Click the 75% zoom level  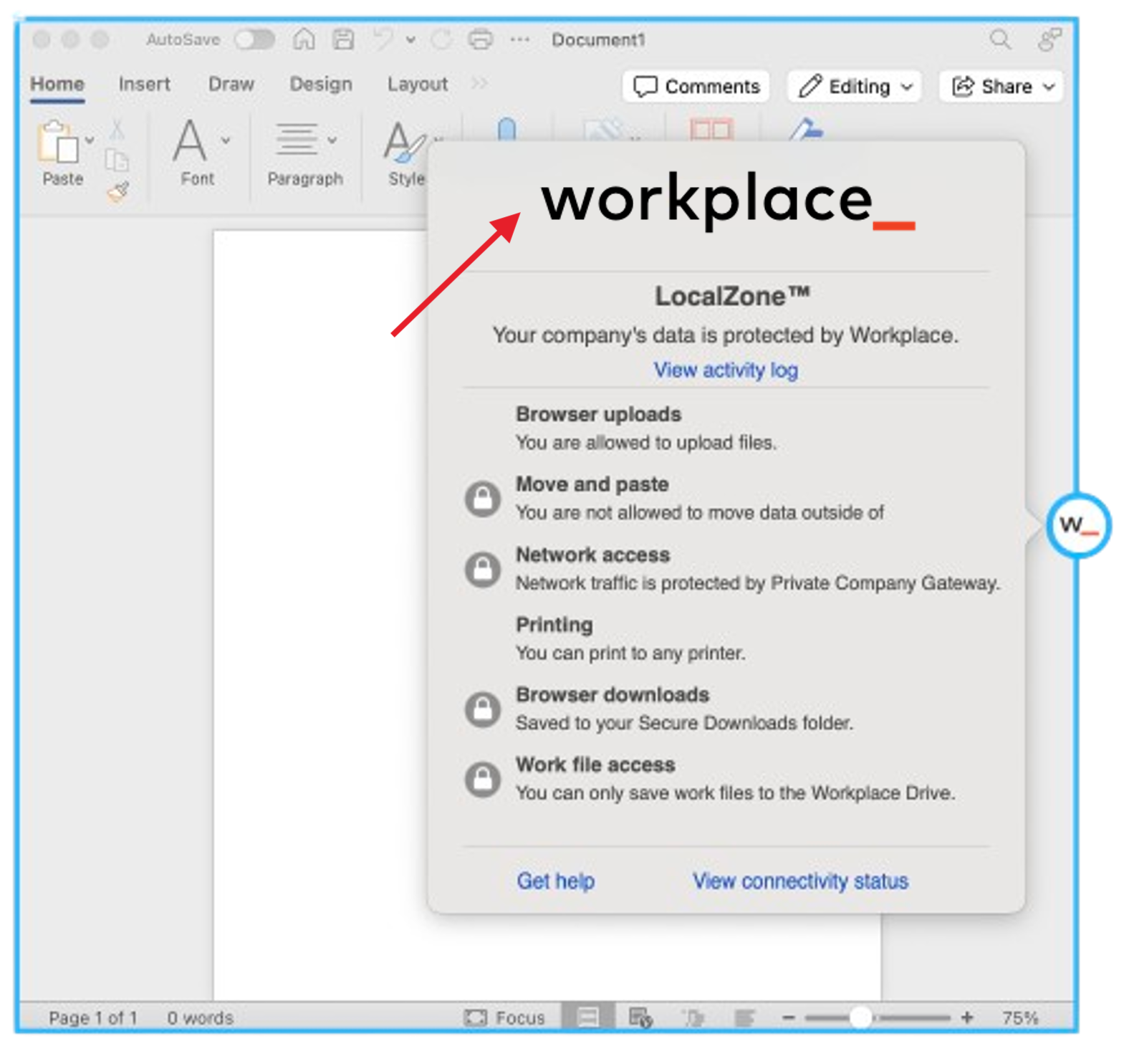point(1020,1017)
